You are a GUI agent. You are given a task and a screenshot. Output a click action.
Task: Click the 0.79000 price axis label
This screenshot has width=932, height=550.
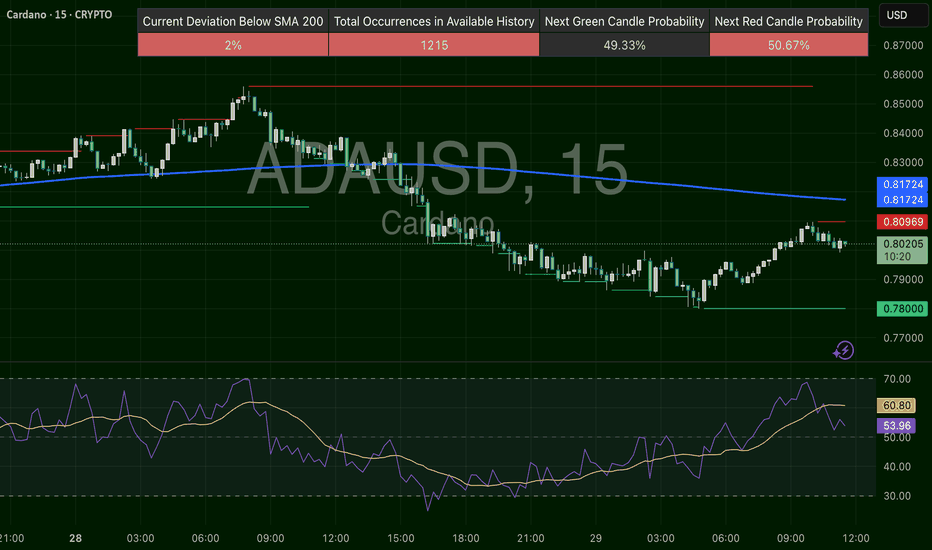(903, 279)
